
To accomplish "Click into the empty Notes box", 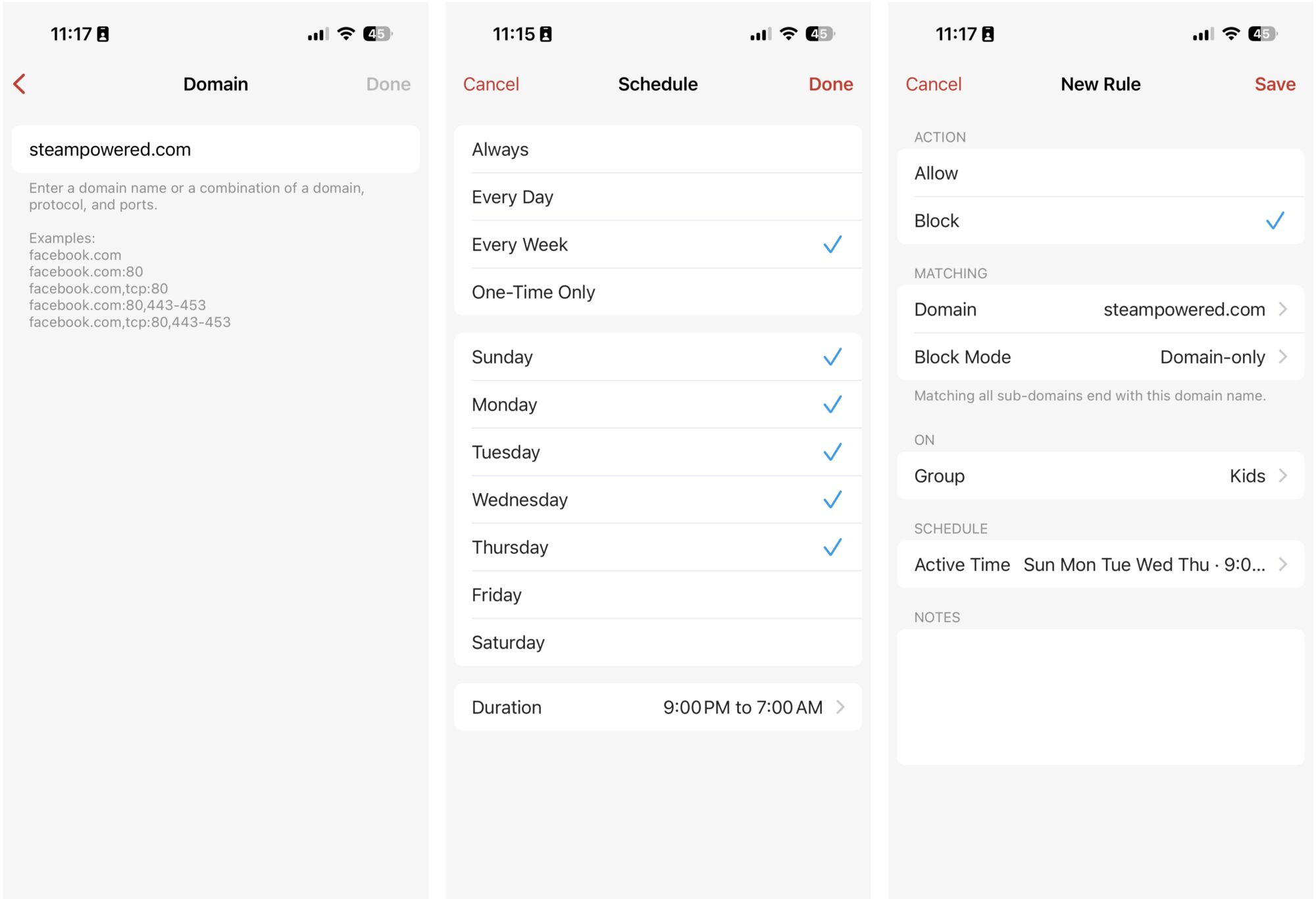I will pos(1100,697).
